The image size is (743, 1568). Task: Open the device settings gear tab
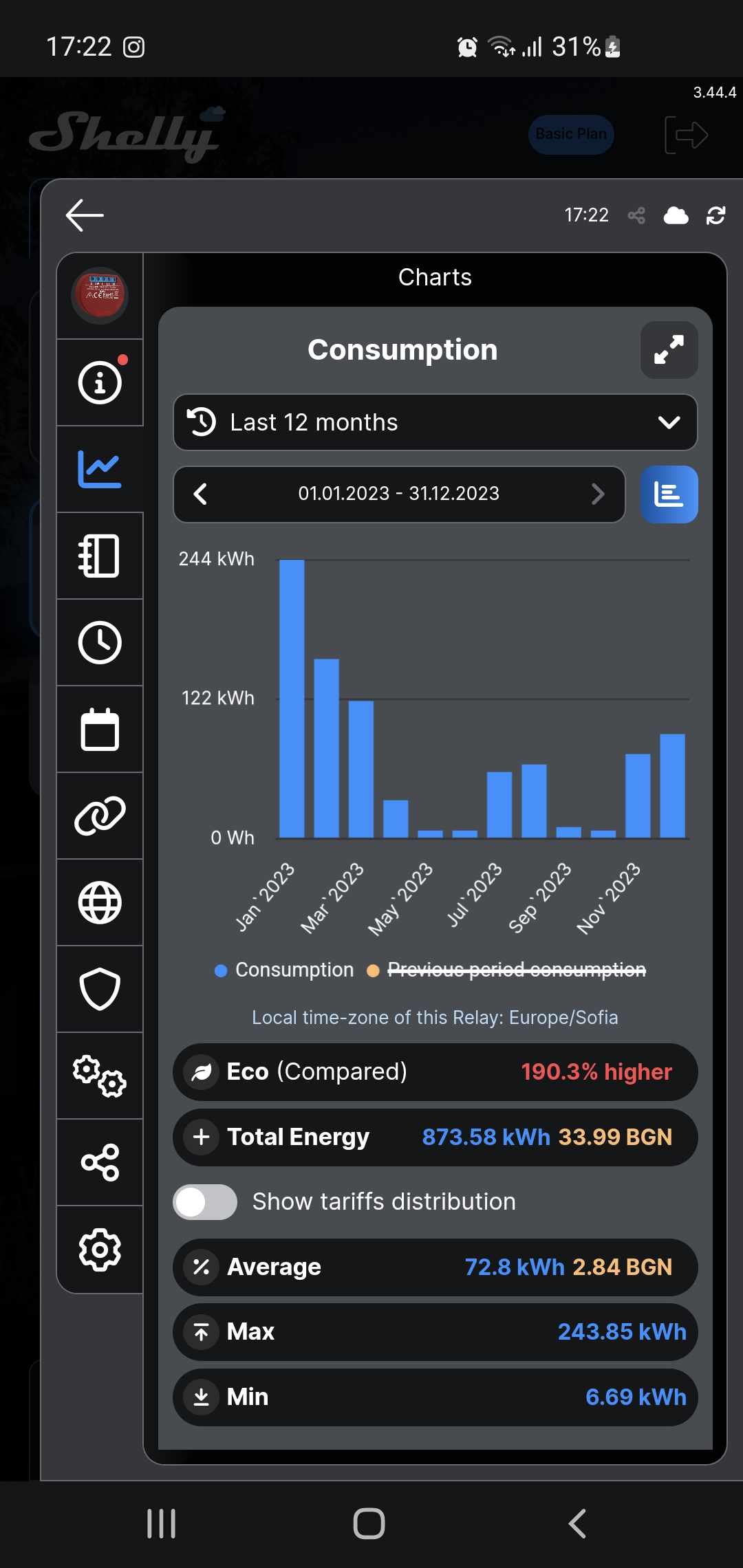point(100,1249)
